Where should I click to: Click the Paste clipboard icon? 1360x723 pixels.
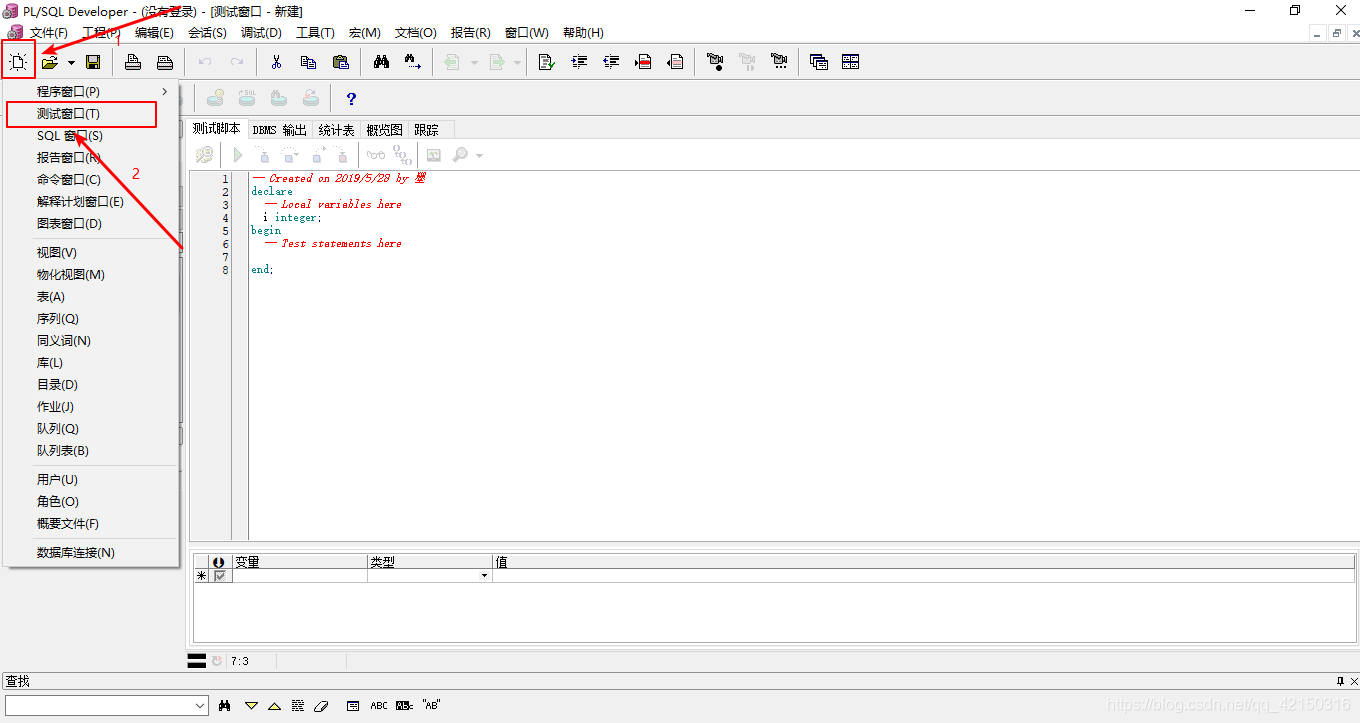pos(341,62)
